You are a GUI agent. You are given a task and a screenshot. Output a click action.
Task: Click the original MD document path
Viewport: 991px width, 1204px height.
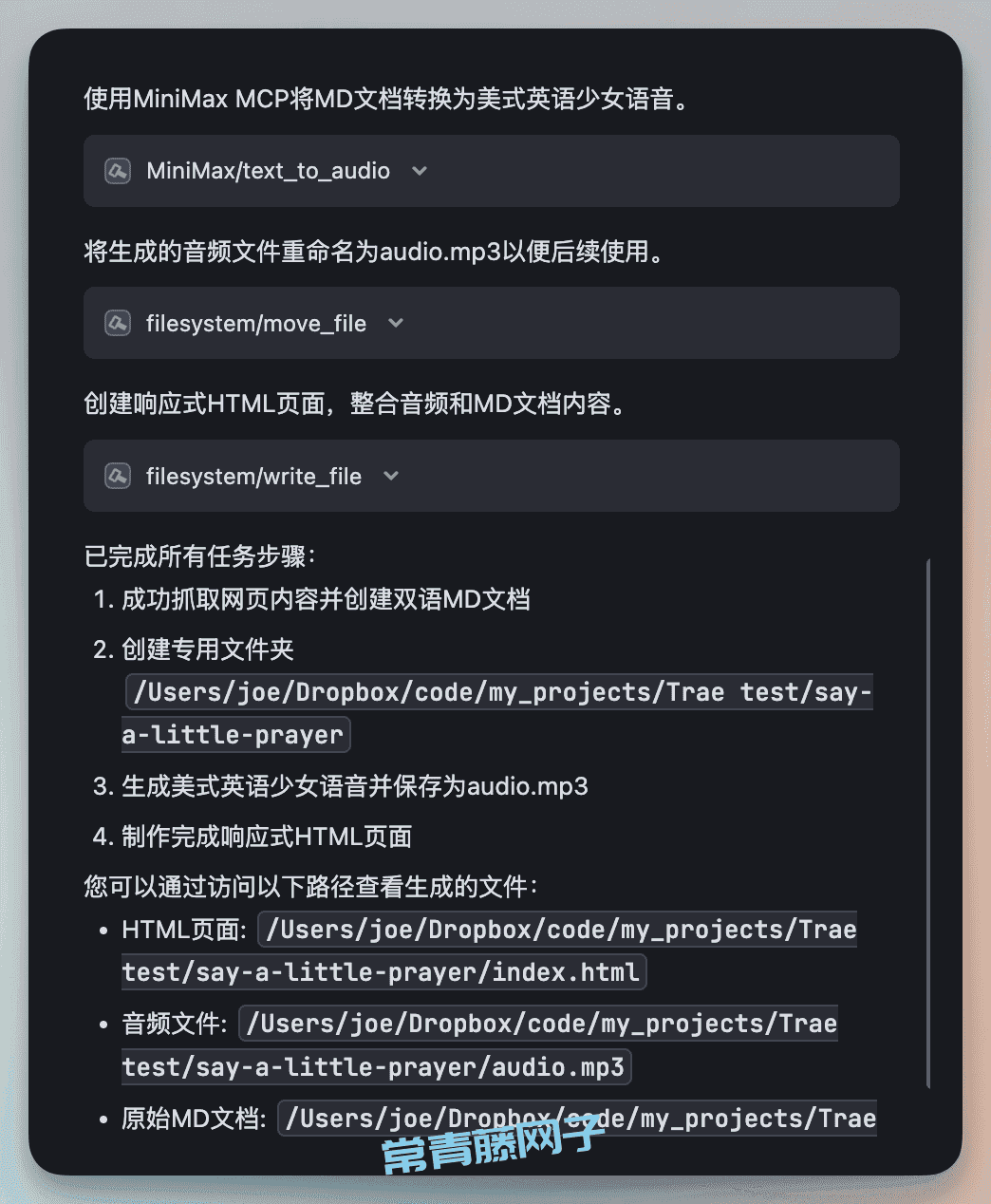click(577, 1119)
